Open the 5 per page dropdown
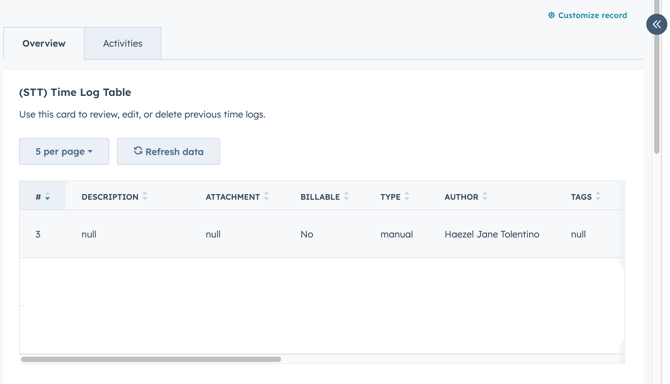This screenshot has height=384, width=670. [64, 151]
